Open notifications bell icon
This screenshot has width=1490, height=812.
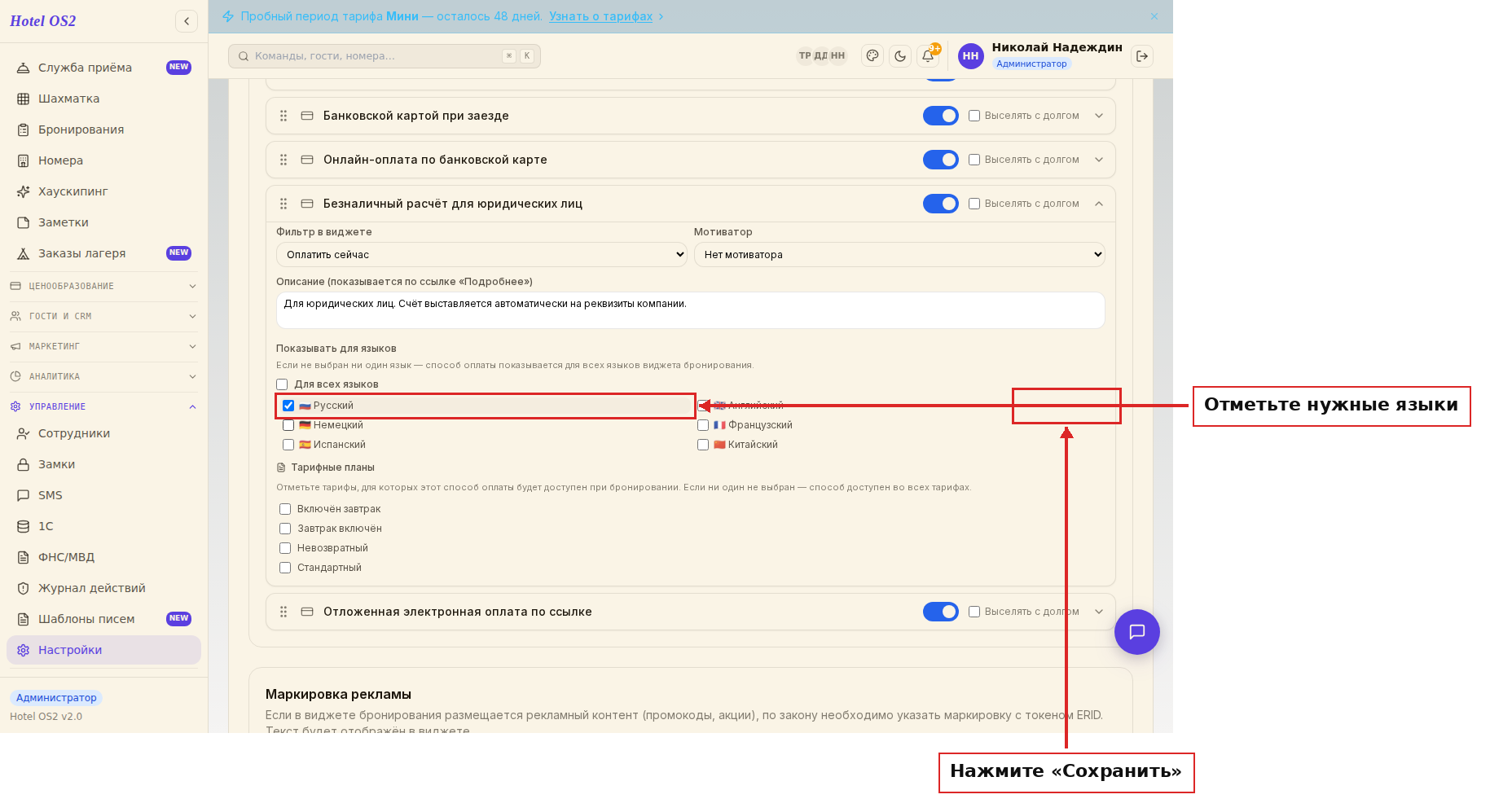(x=928, y=55)
